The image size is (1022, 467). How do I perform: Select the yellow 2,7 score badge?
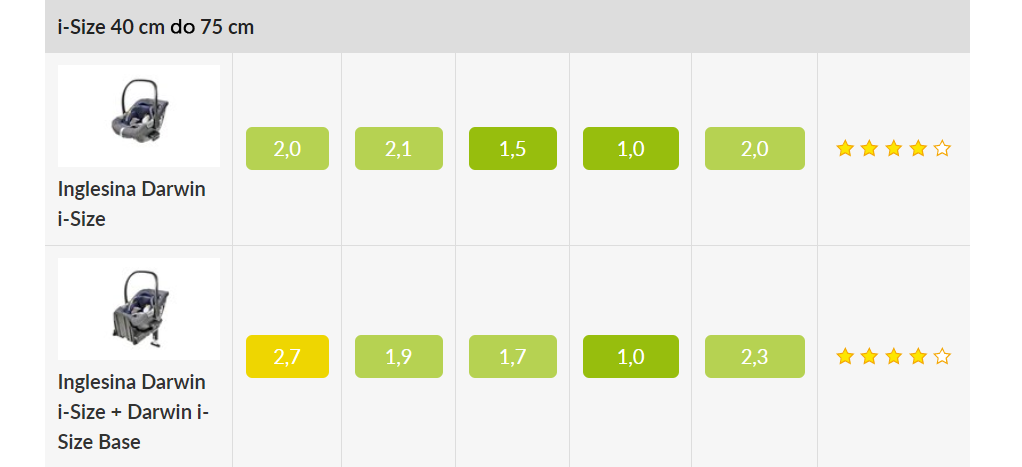[x=287, y=356]
